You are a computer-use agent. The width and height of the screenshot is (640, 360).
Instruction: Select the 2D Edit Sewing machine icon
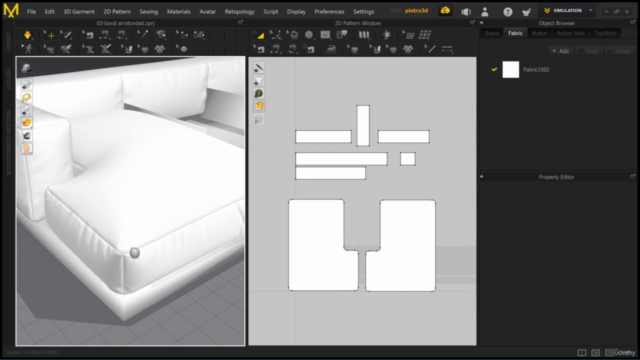pos(259,49)
